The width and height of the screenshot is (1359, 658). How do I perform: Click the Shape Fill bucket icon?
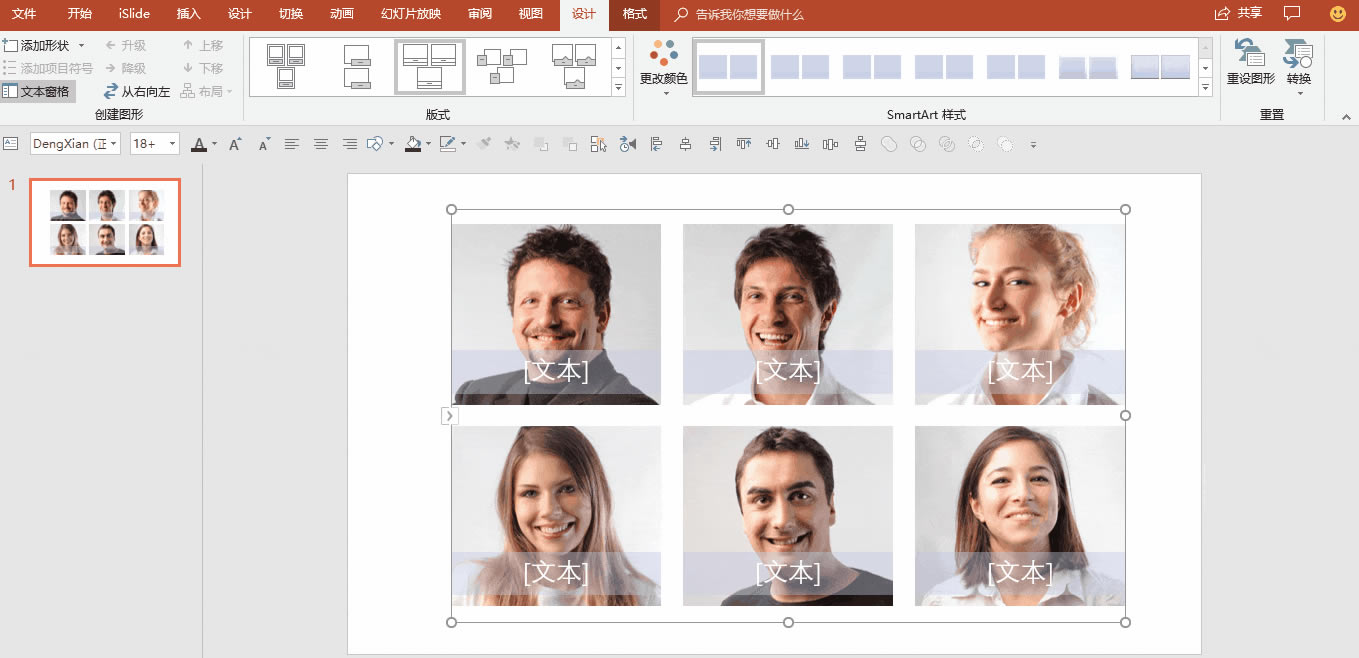click(413, 143)
